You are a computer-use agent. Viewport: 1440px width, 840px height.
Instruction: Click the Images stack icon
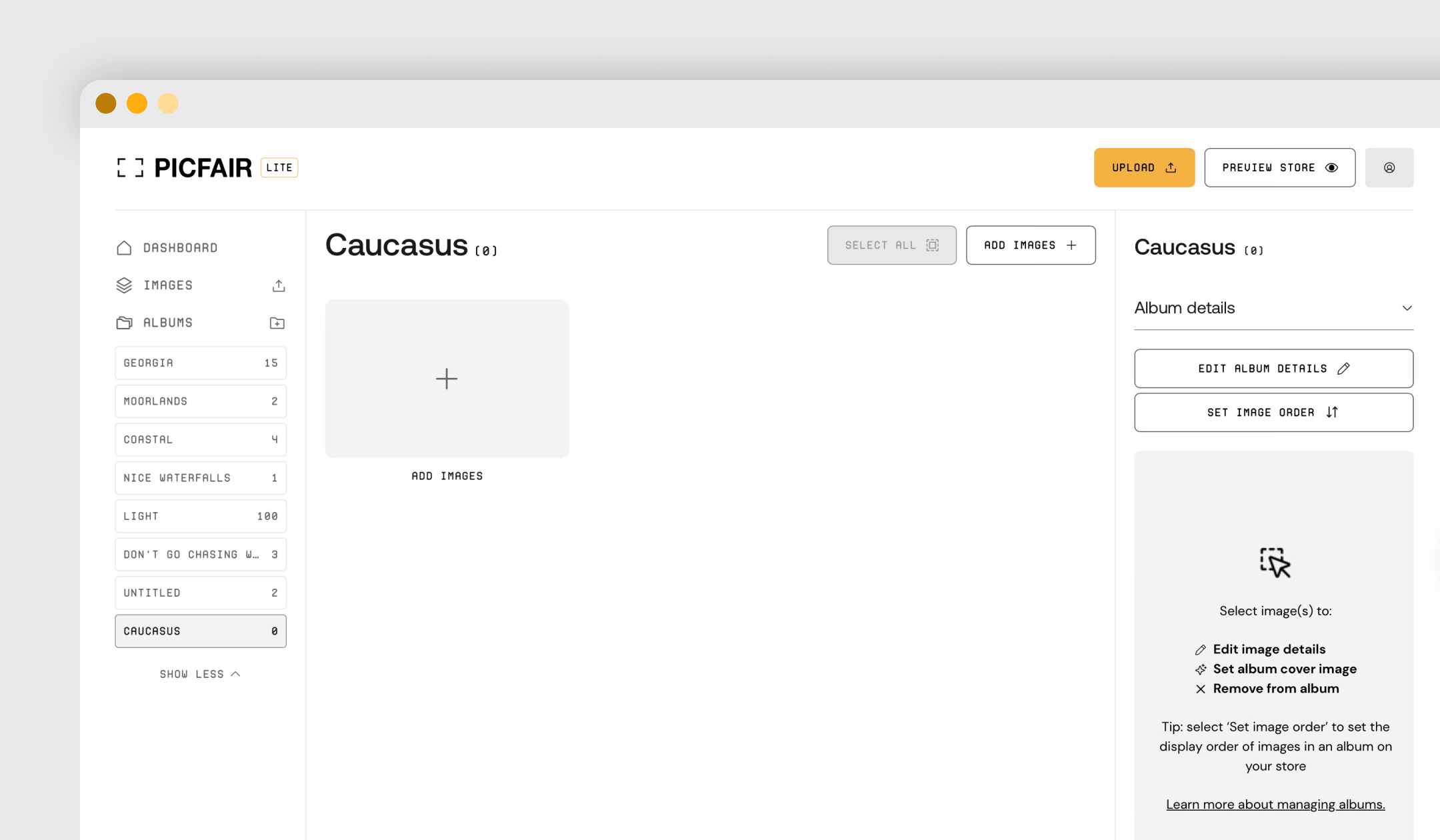[x=124, y=285]
